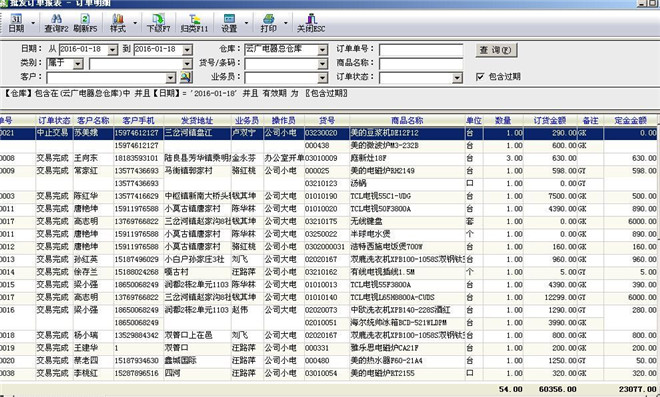Select product cell 美的热水器F60-21A4
This screenshot has height=397, width=660.
[x=407, y=360]
